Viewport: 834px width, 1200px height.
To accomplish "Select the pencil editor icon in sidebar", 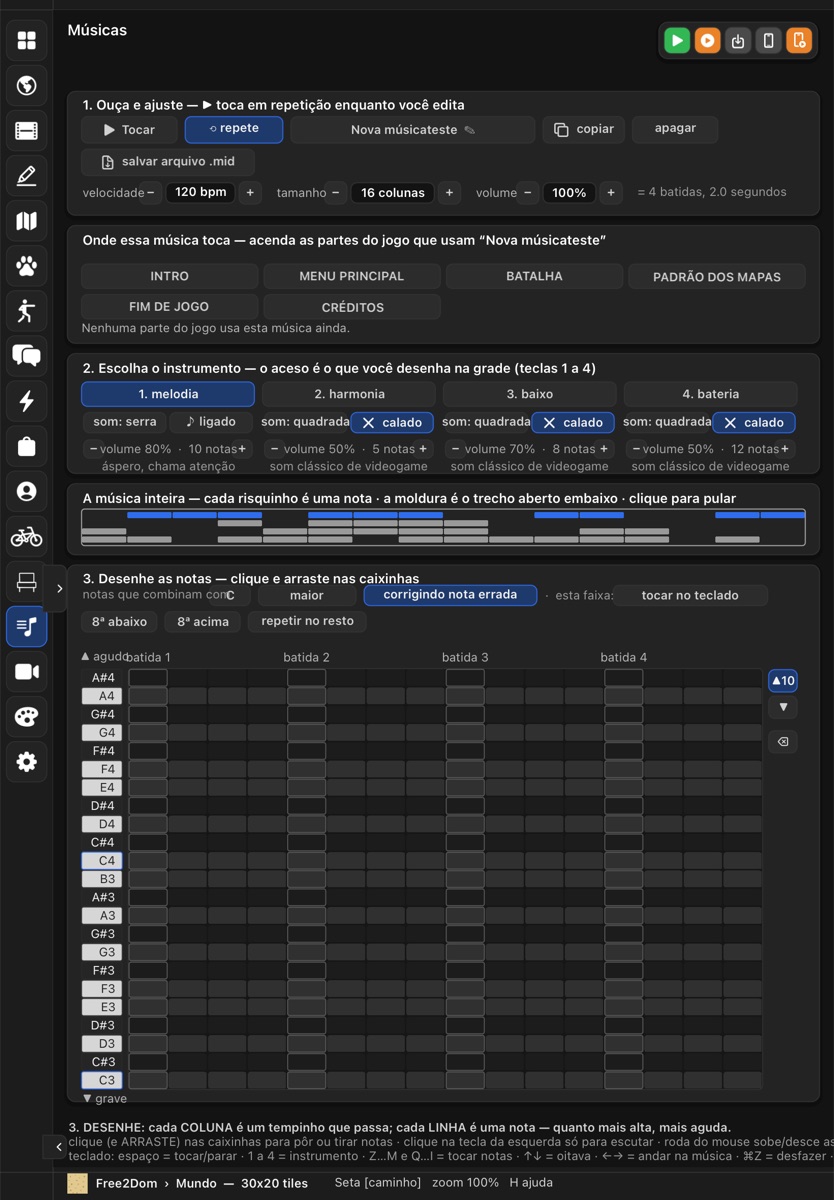I will [27, 176].
